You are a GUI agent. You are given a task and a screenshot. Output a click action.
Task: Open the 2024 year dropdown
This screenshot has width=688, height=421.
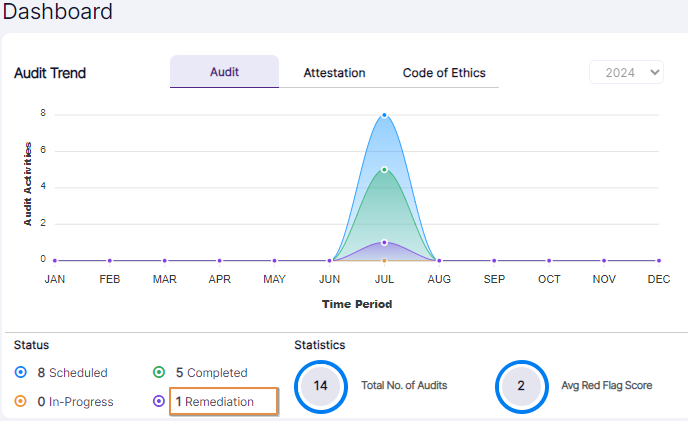coord(626,72)
